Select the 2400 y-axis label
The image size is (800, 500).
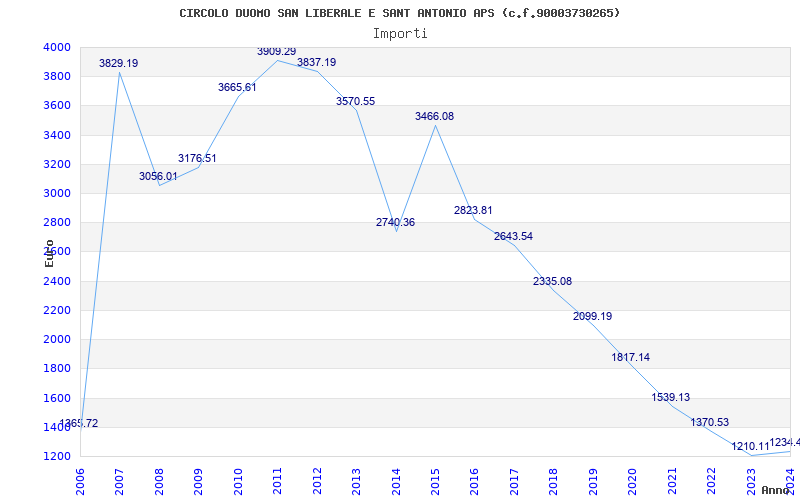click(58, 281)
